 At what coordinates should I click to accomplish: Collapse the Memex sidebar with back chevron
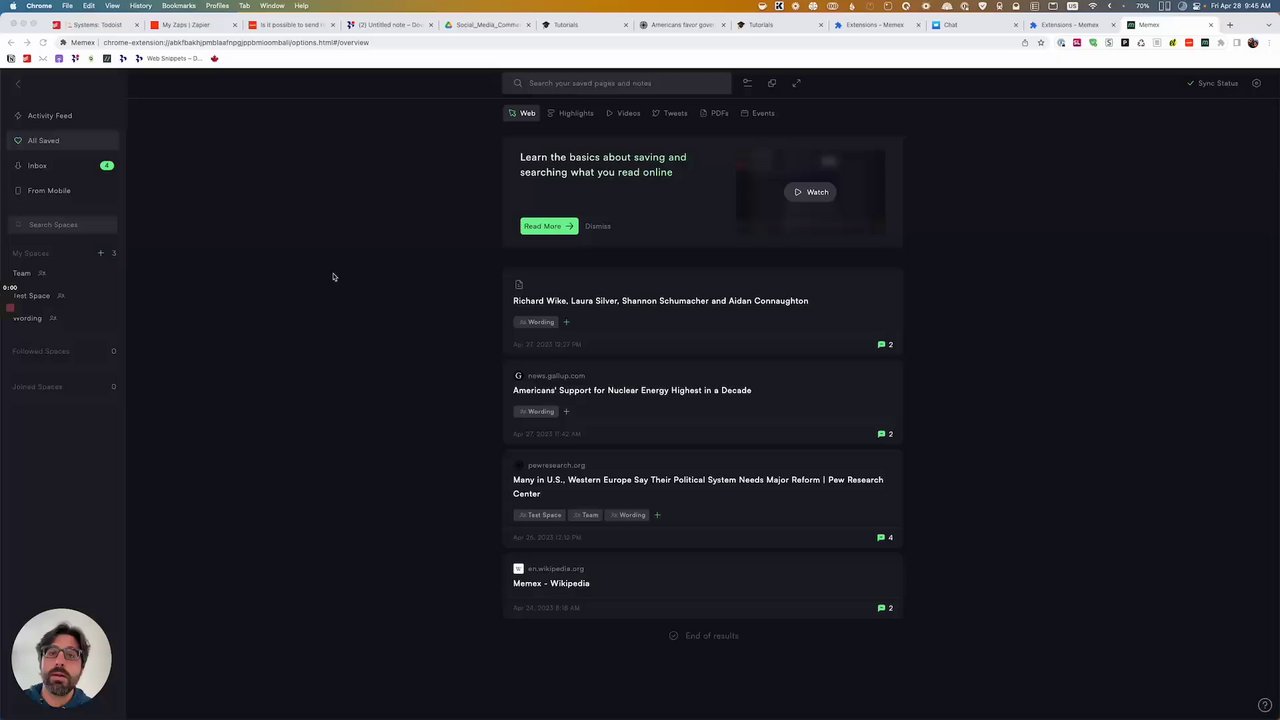[x=18, y=84]
